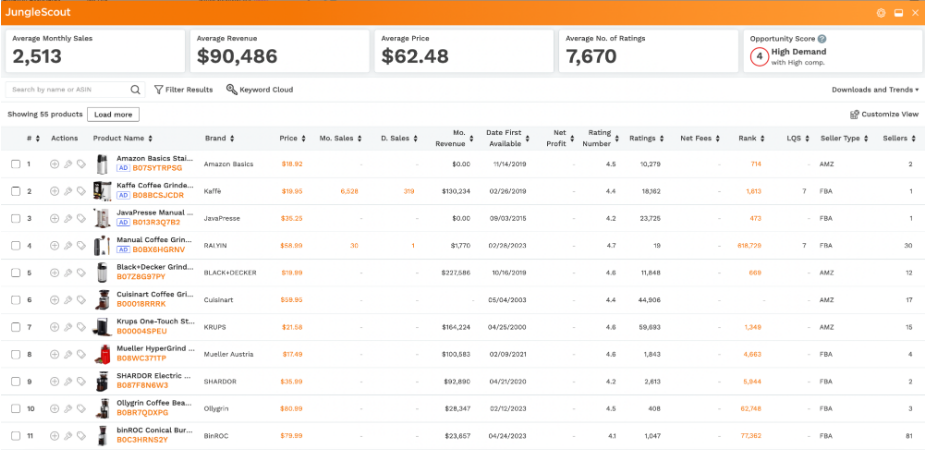Open ASIN link B07SYTRPSG

[157, 168]
